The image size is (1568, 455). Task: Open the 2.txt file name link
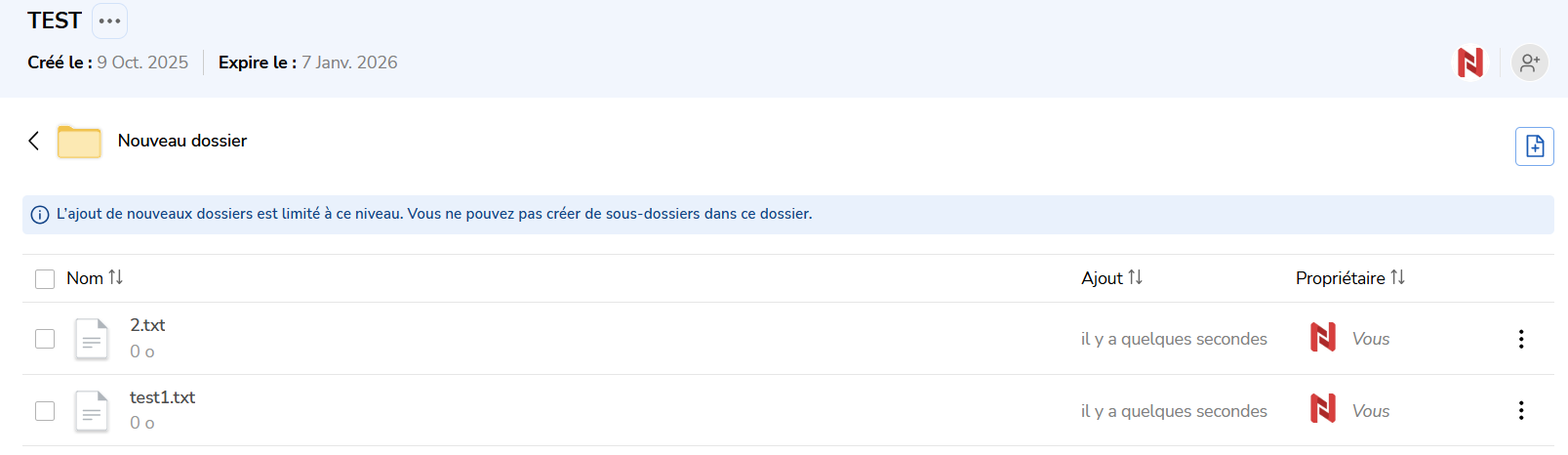pyautogui.click(x=147, y=325)
